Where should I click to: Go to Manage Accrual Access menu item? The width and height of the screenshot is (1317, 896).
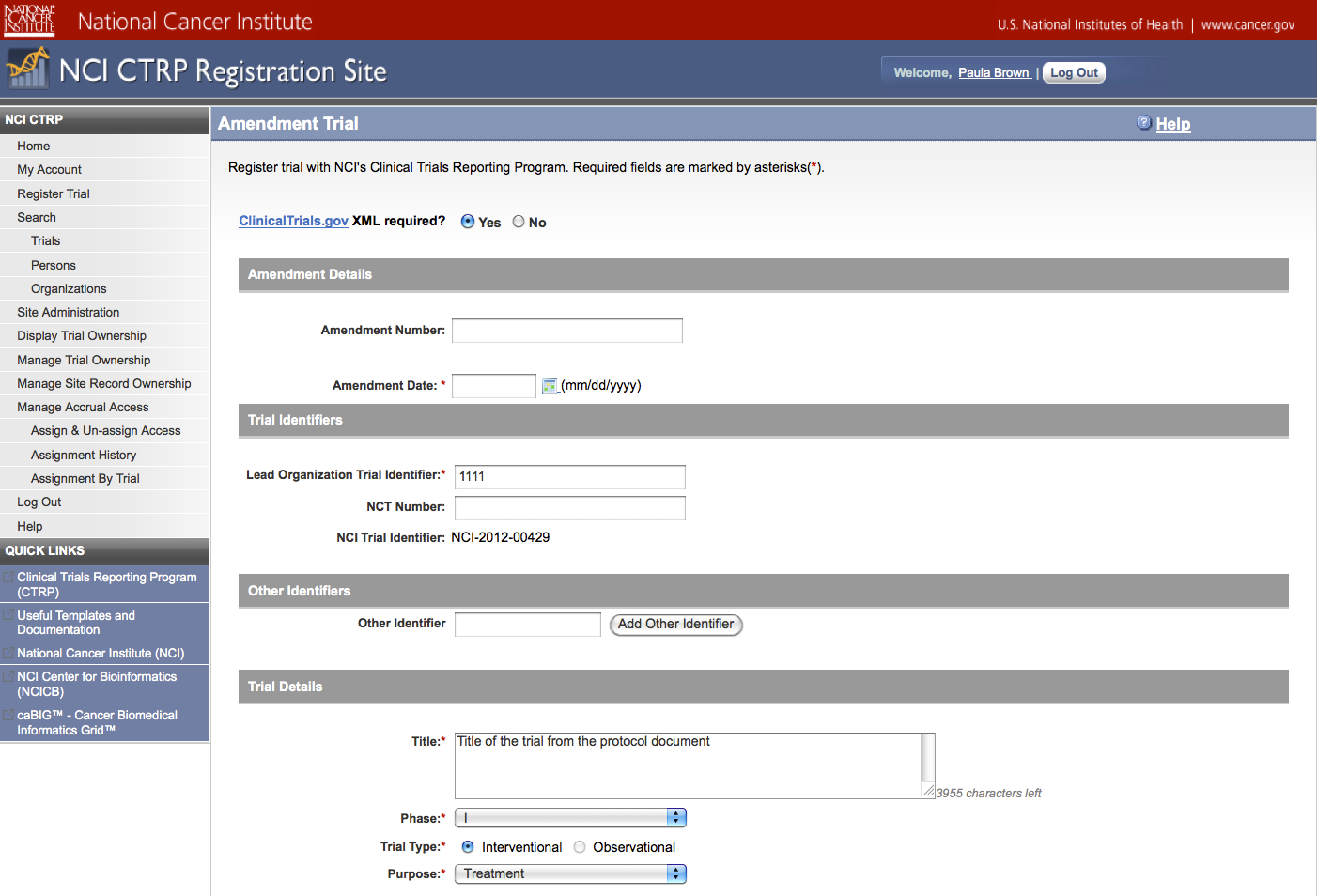83,408
